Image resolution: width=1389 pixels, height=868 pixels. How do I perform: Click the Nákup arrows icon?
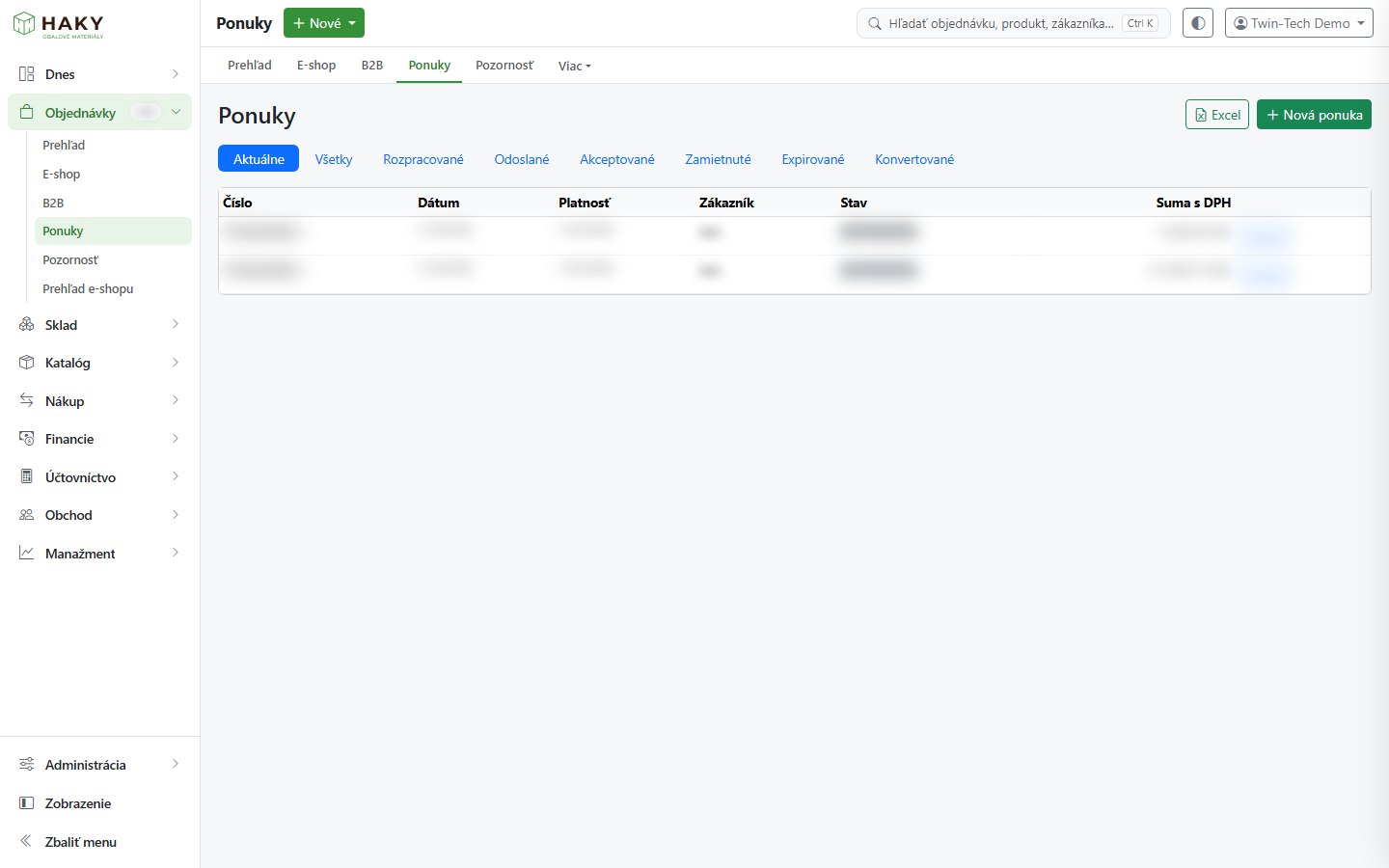click(x=27, y=400)
